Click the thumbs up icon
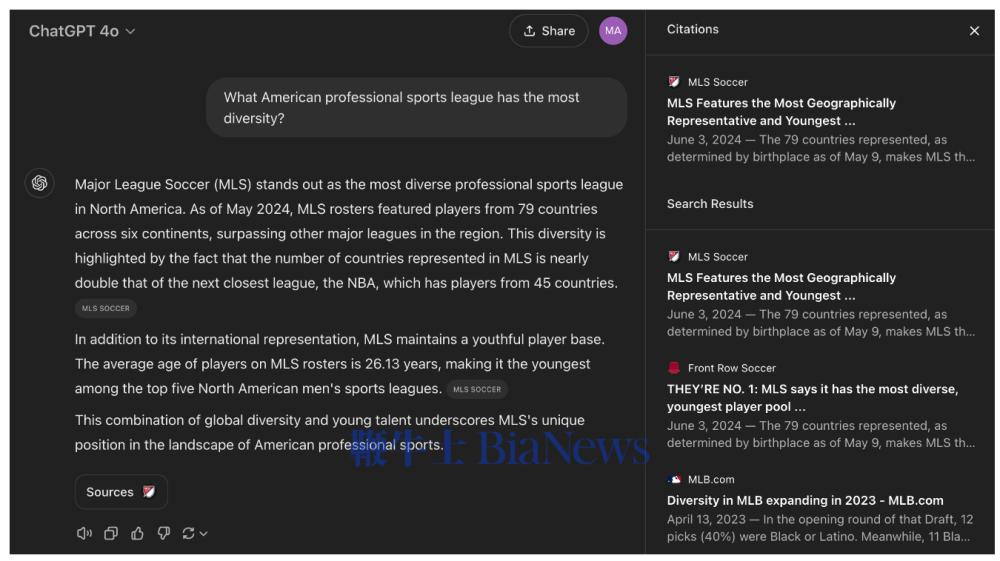Screen dimensions: 1000x561 coord(137,534)
